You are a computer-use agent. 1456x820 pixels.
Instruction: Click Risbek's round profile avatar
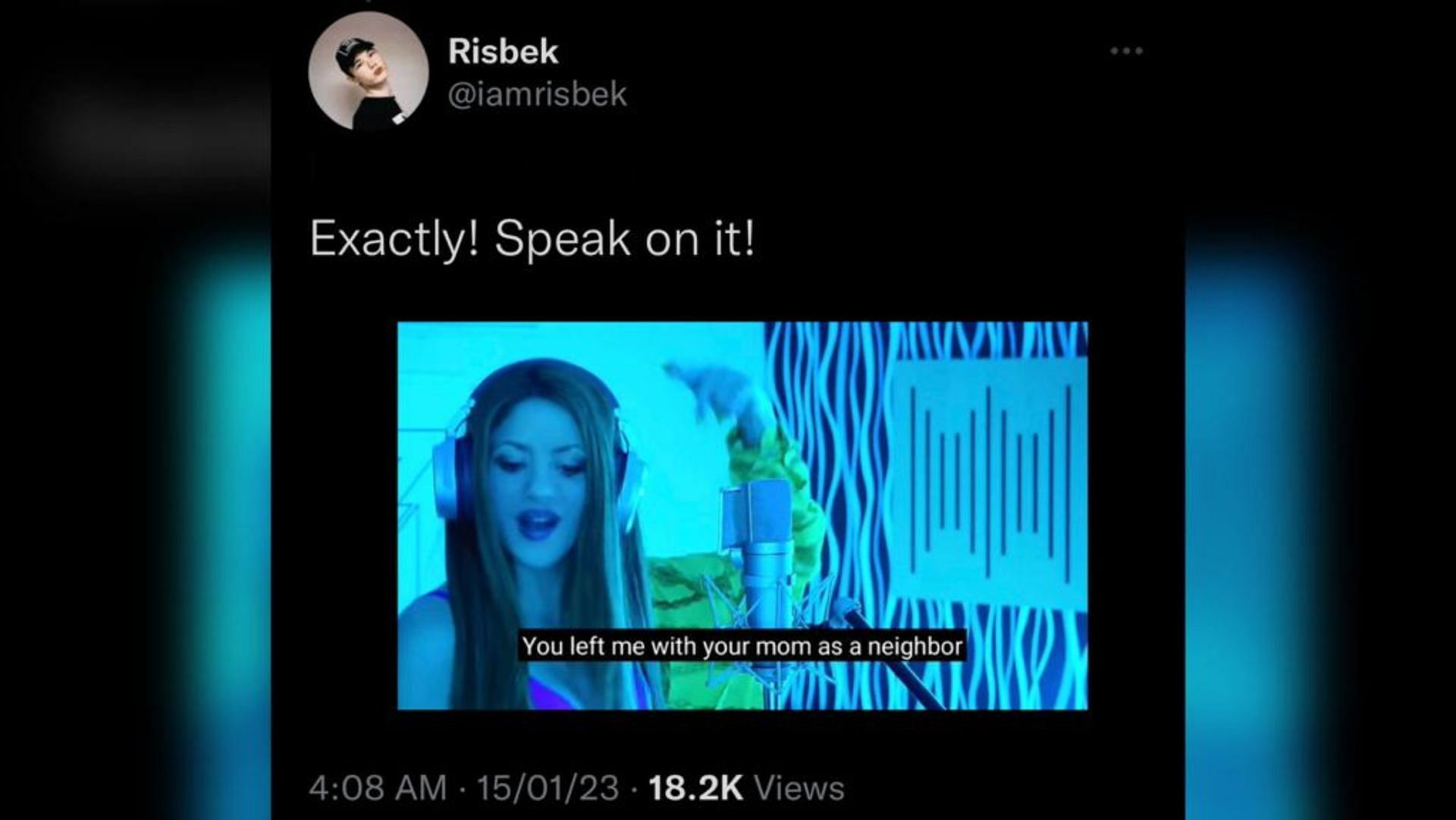point(368,71)
